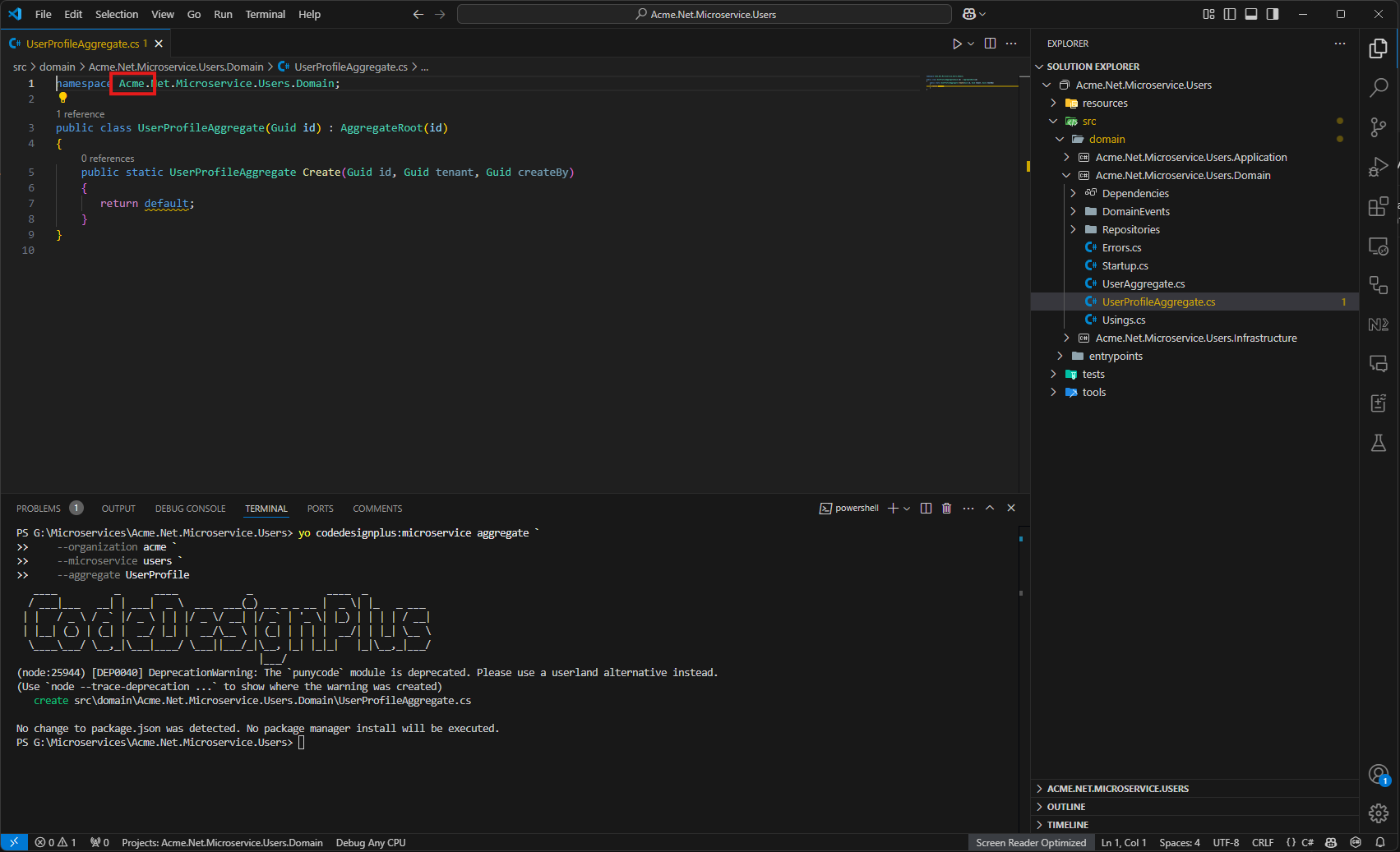The image size is (1400, 852).
Task: Click the command center search box
Action: 705,14
